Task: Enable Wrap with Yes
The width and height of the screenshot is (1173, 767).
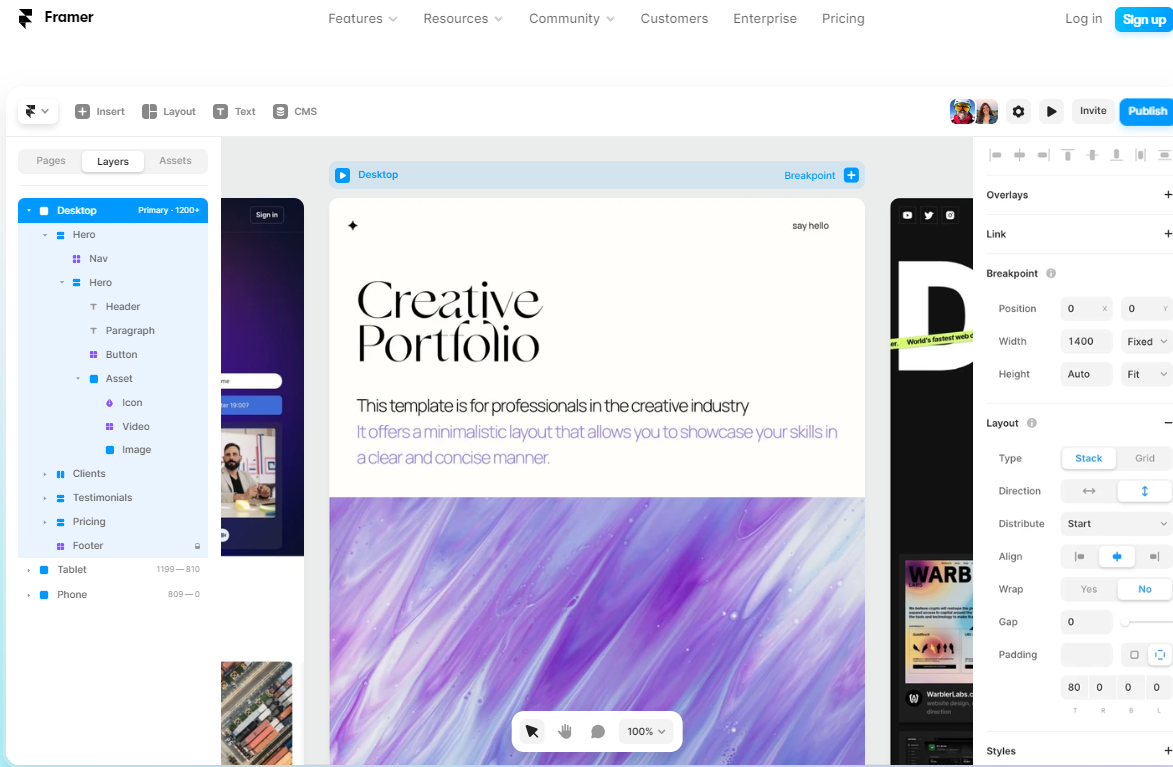Action: point(1088,590)
